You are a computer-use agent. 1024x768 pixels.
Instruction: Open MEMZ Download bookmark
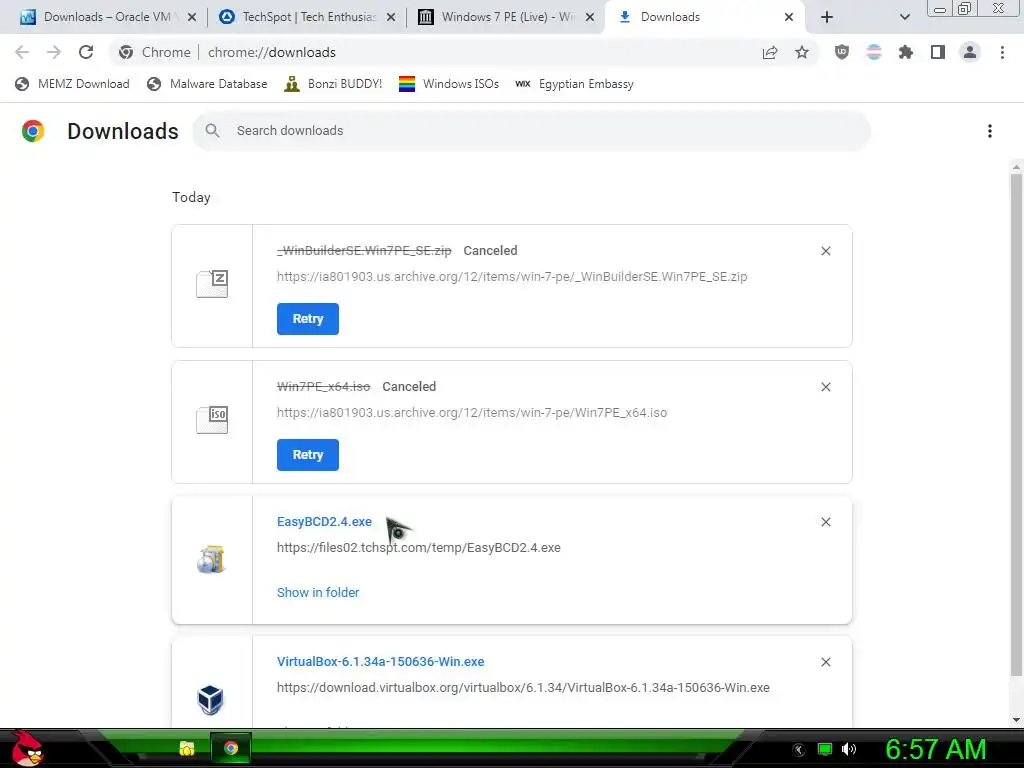(72, 84)
